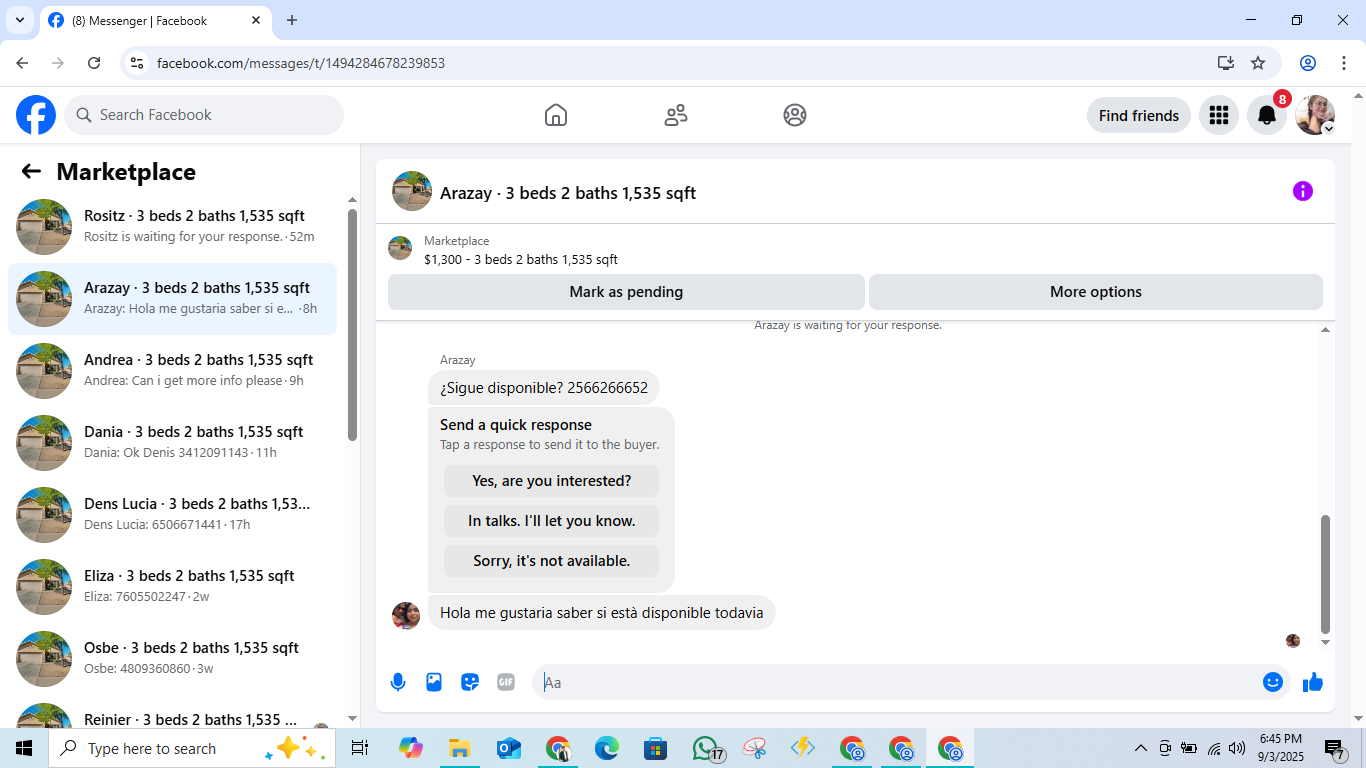The height and width of the screenshot is (768, 1366).
Task: Close the Messenger | Facebook tab
Action: [256, 20]
